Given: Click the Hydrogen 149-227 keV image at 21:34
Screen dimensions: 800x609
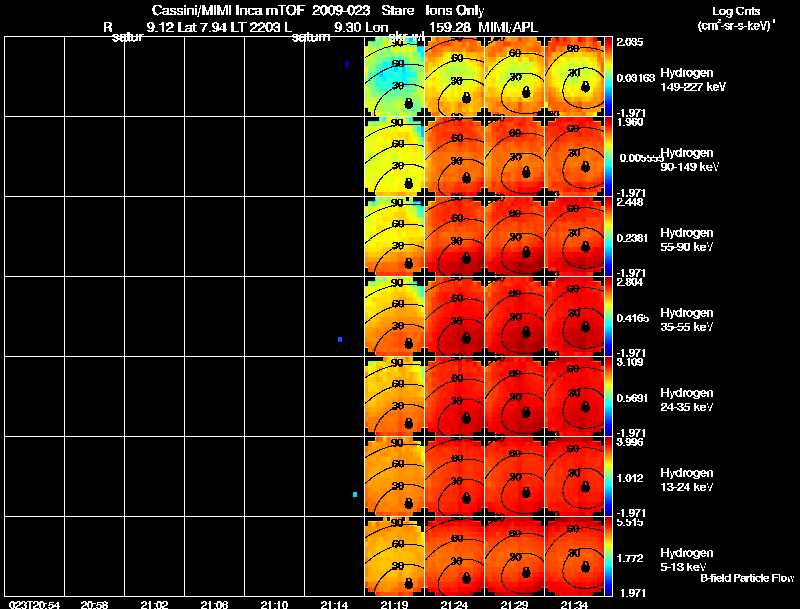Looking at the screenshot, I should coord(574,77).
